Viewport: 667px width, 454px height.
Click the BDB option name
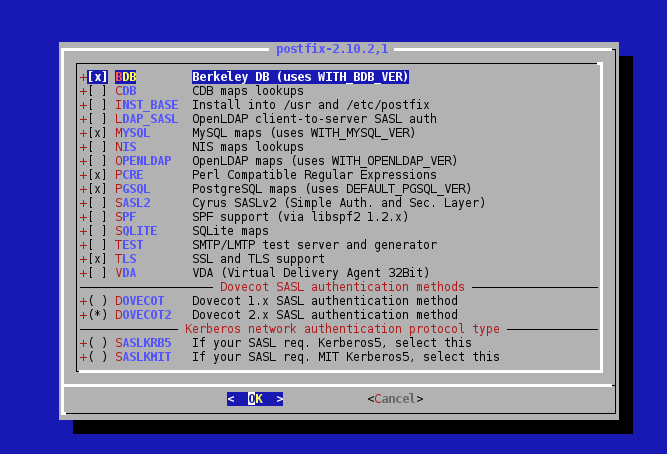[x=125, y=77]
